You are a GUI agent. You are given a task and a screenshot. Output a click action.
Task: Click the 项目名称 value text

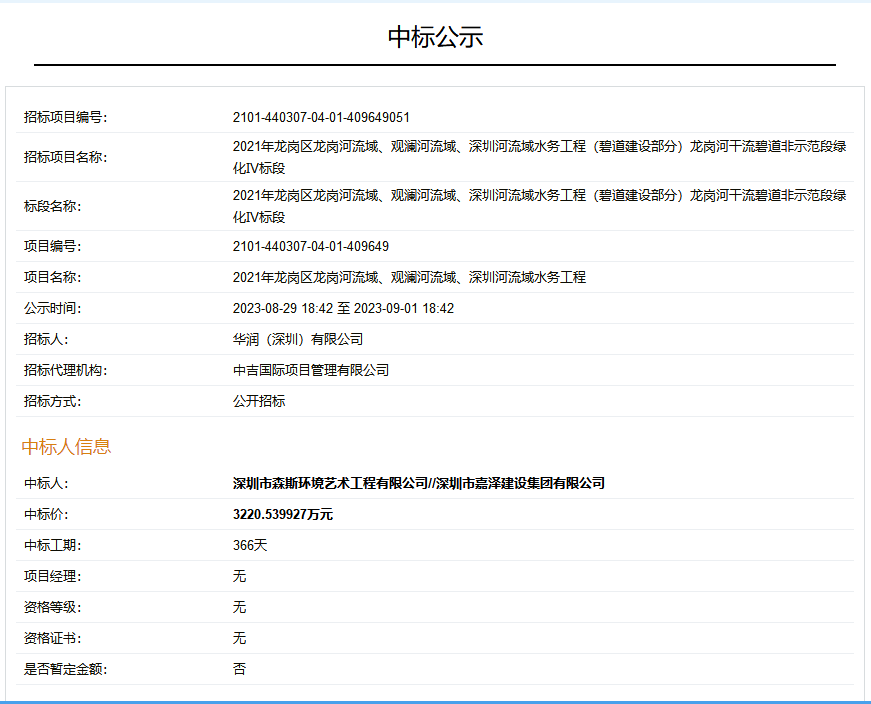tap(409, 277)
